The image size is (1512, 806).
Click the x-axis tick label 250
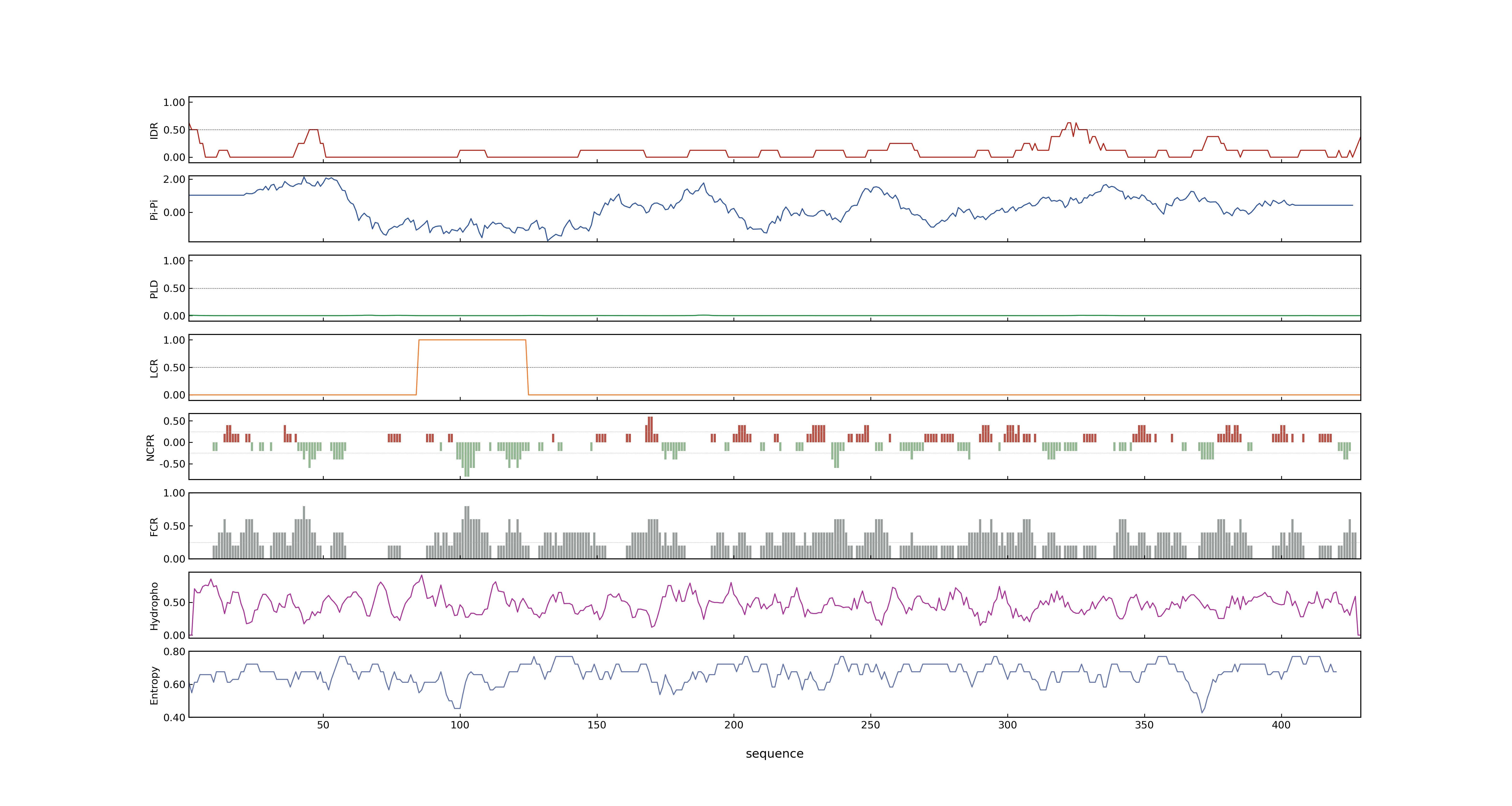point(870,725)
